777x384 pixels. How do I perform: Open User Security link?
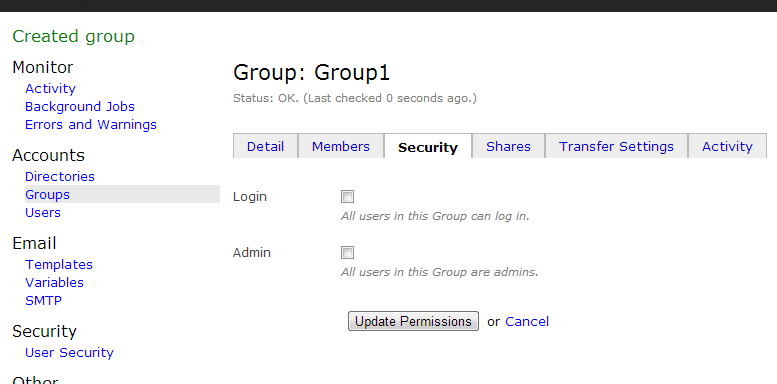[x=69, y=352]
